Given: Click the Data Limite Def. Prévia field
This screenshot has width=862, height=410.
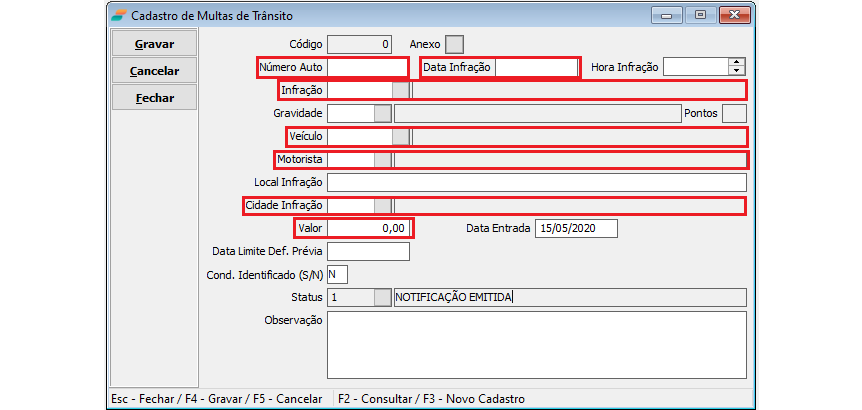Looking at the screenshot, I should (368, 251).
